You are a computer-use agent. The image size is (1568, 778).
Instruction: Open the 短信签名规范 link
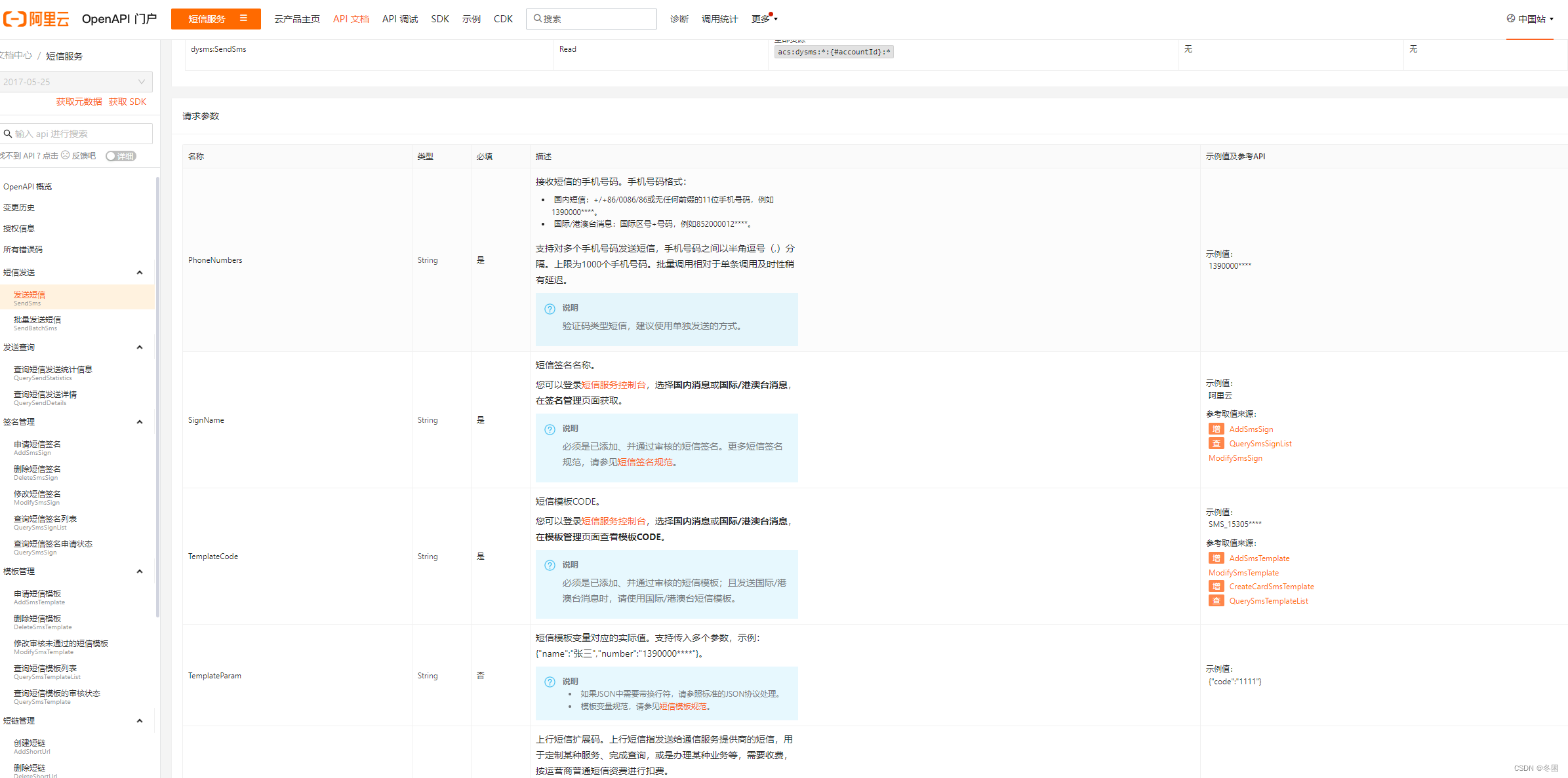[645, 462]
